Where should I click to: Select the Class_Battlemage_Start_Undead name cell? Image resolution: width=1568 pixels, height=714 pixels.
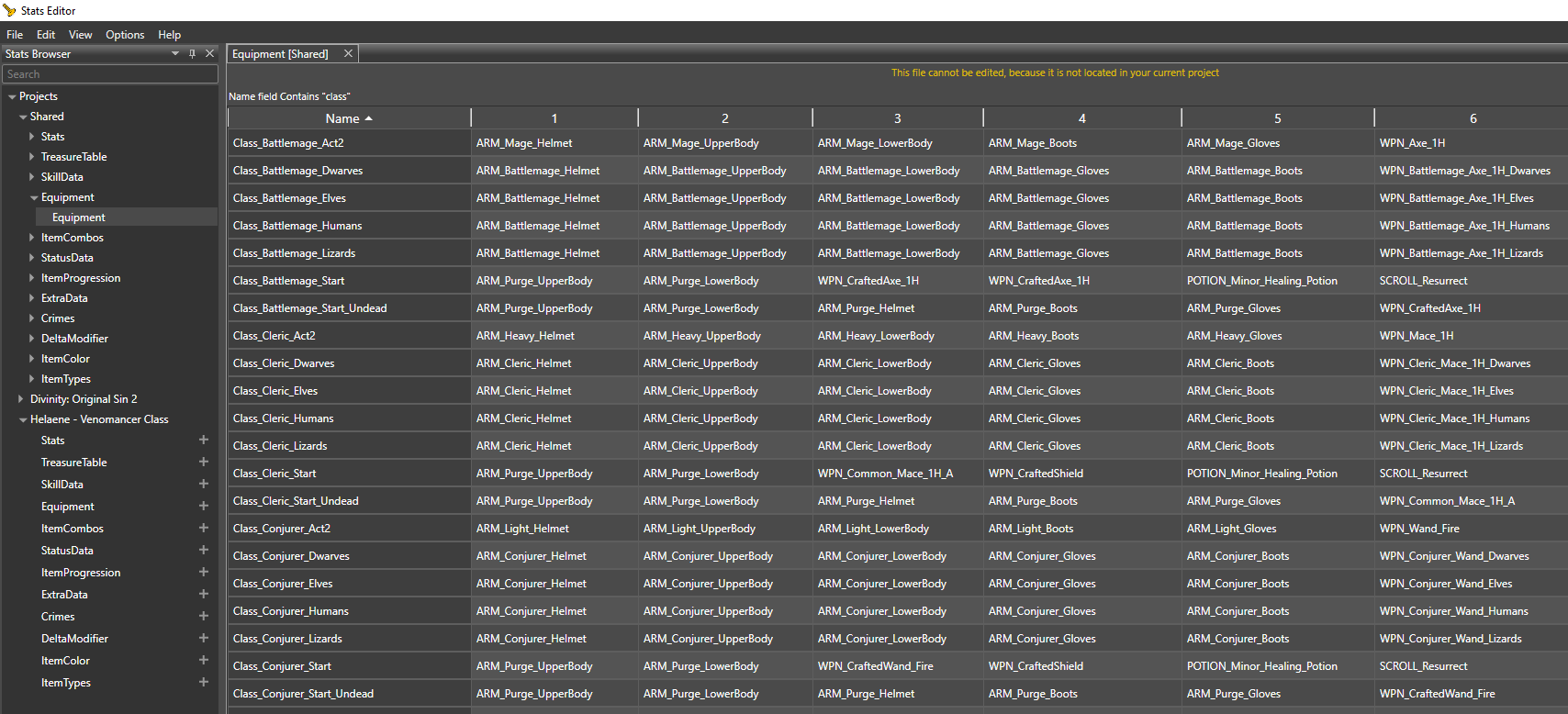(349, 308)
